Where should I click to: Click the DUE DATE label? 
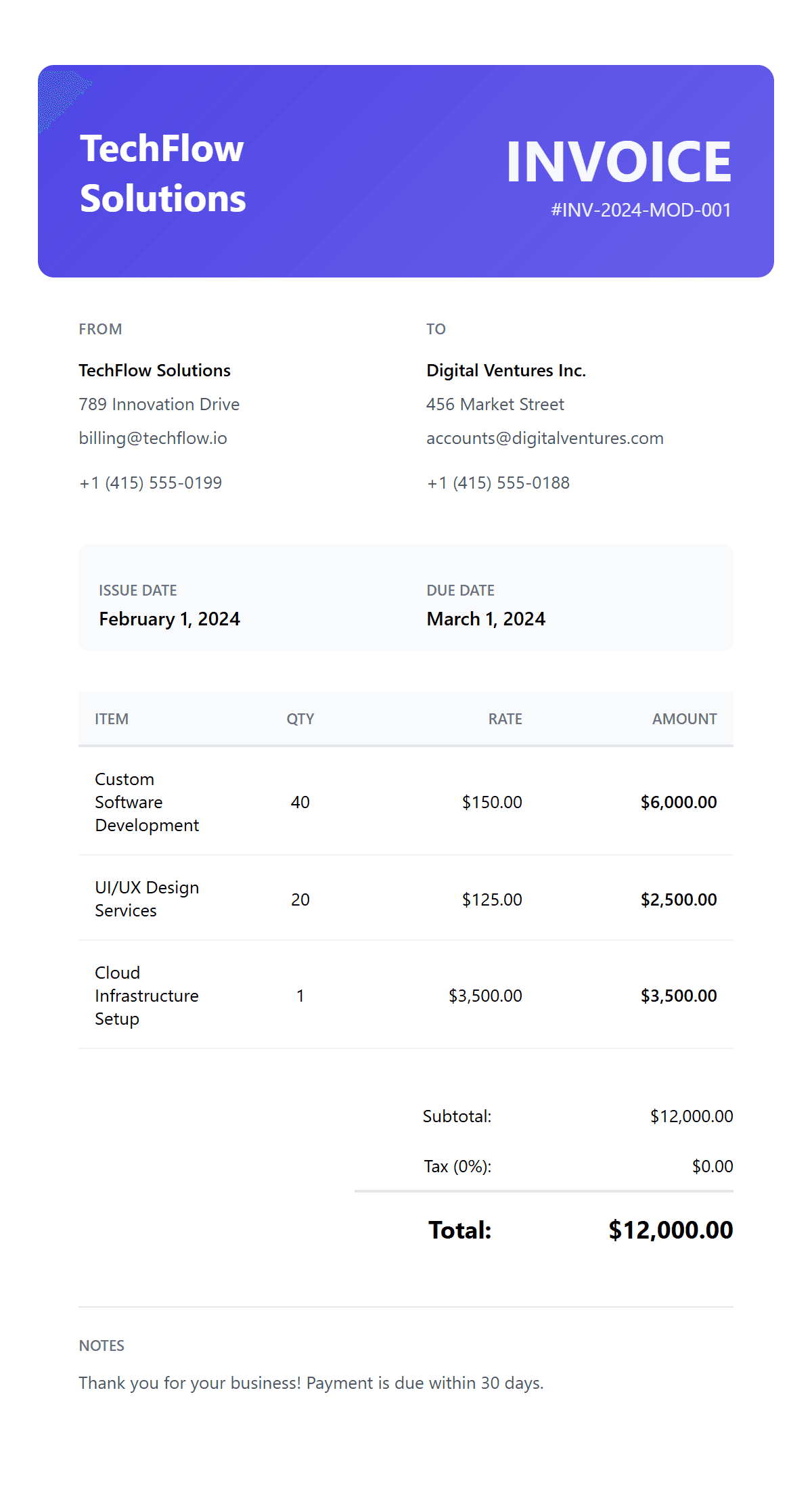[x=460, y=590]
